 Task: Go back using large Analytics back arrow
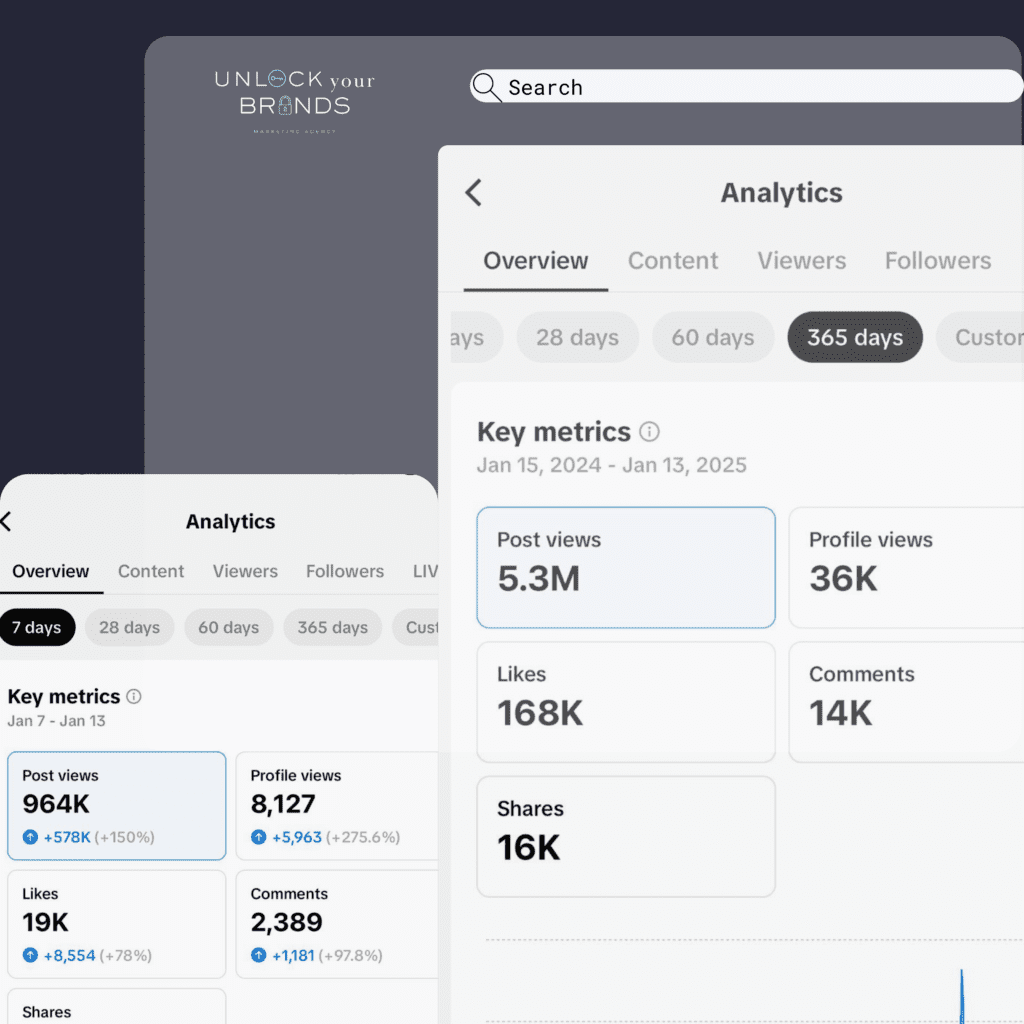(x=474, y=193)
